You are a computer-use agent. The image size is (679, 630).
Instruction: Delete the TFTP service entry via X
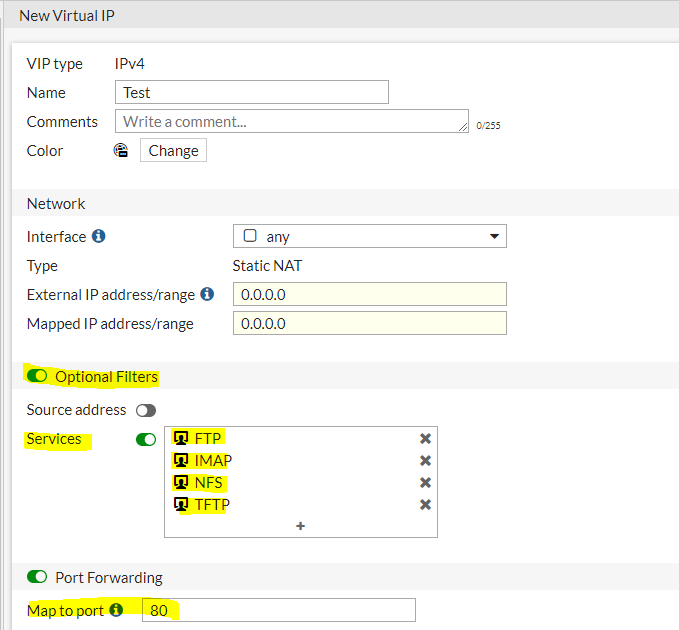(x=425, y=504)
